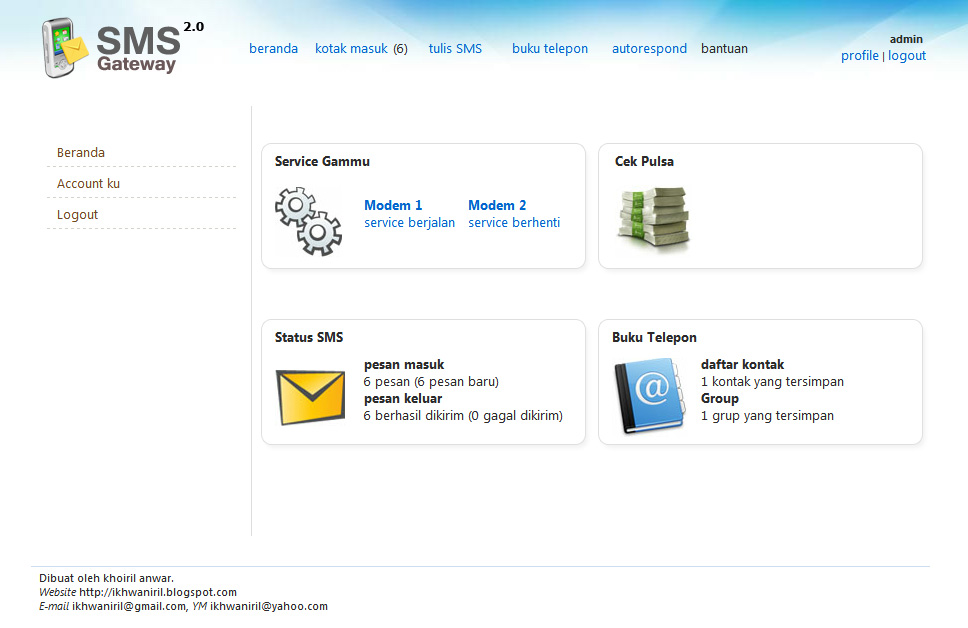Open the beranda top menu item
This screenshot has width=968, height=628.
[273, 48]
